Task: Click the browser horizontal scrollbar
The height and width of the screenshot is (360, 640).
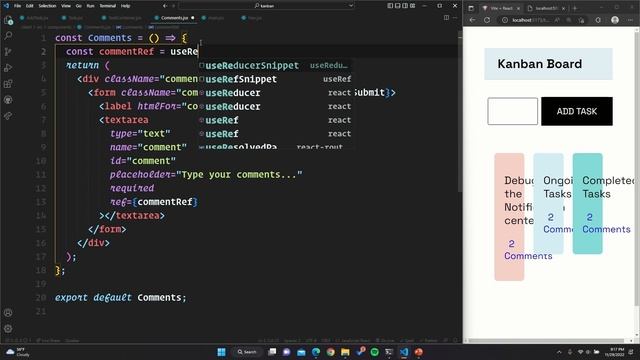Action: (546, 340)
